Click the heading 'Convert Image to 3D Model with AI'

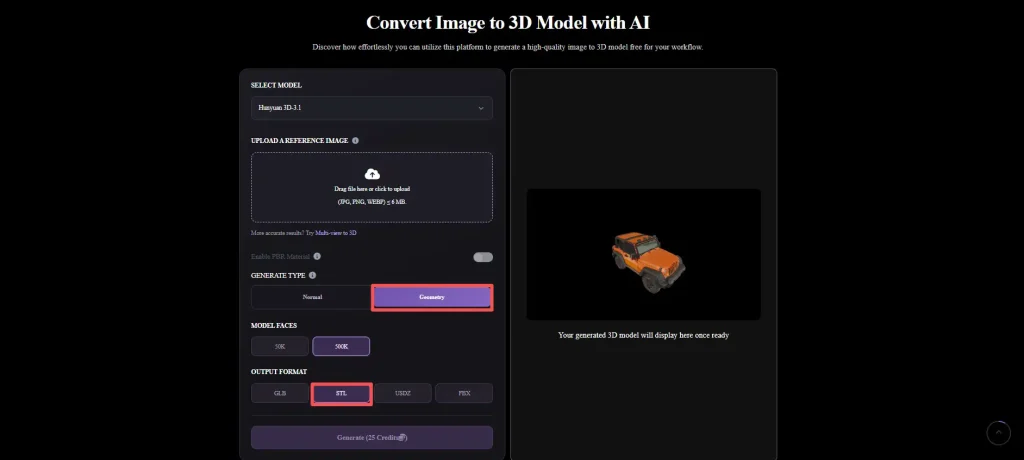(507, 23)
